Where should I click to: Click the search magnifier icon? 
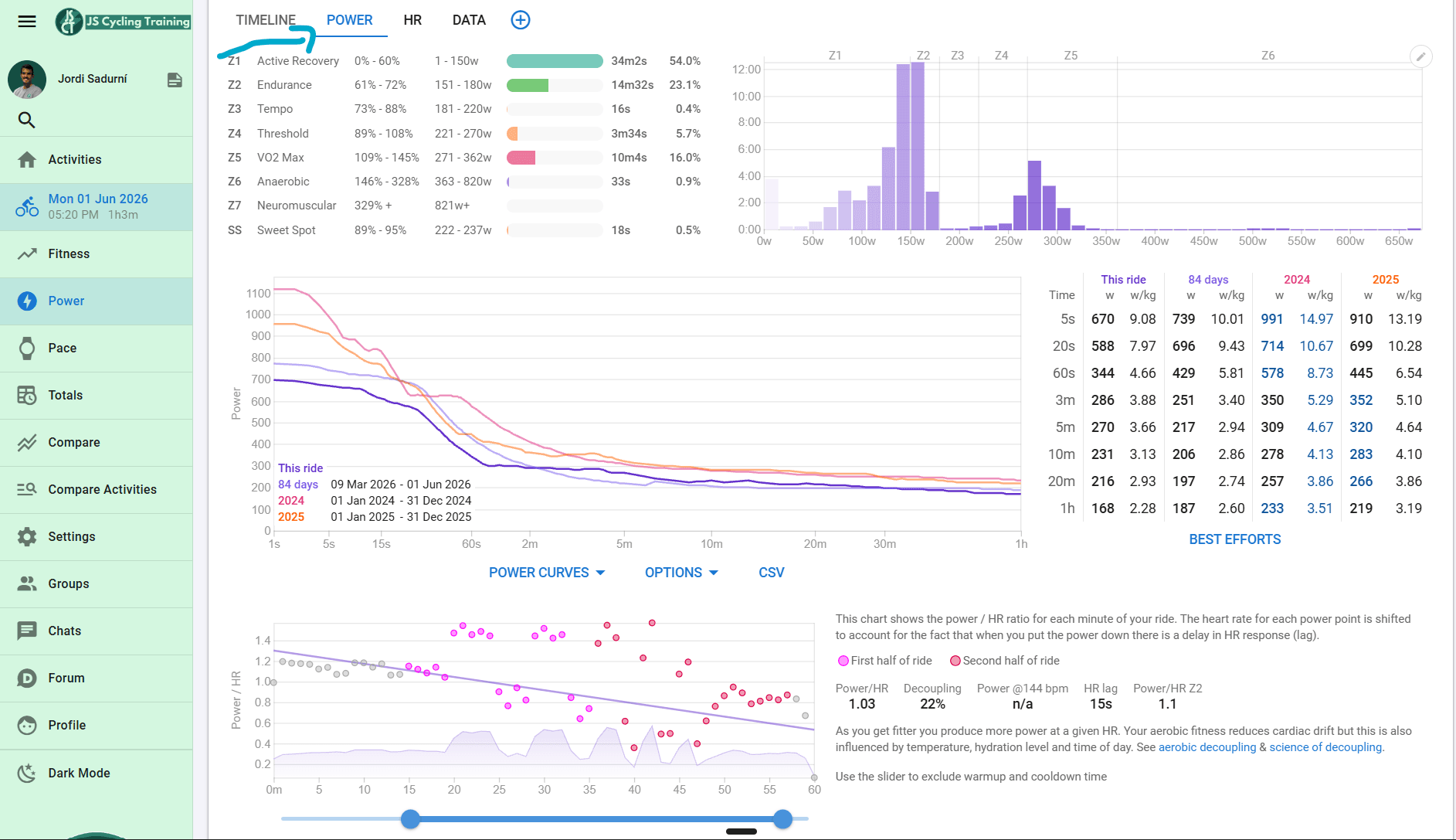26,120
